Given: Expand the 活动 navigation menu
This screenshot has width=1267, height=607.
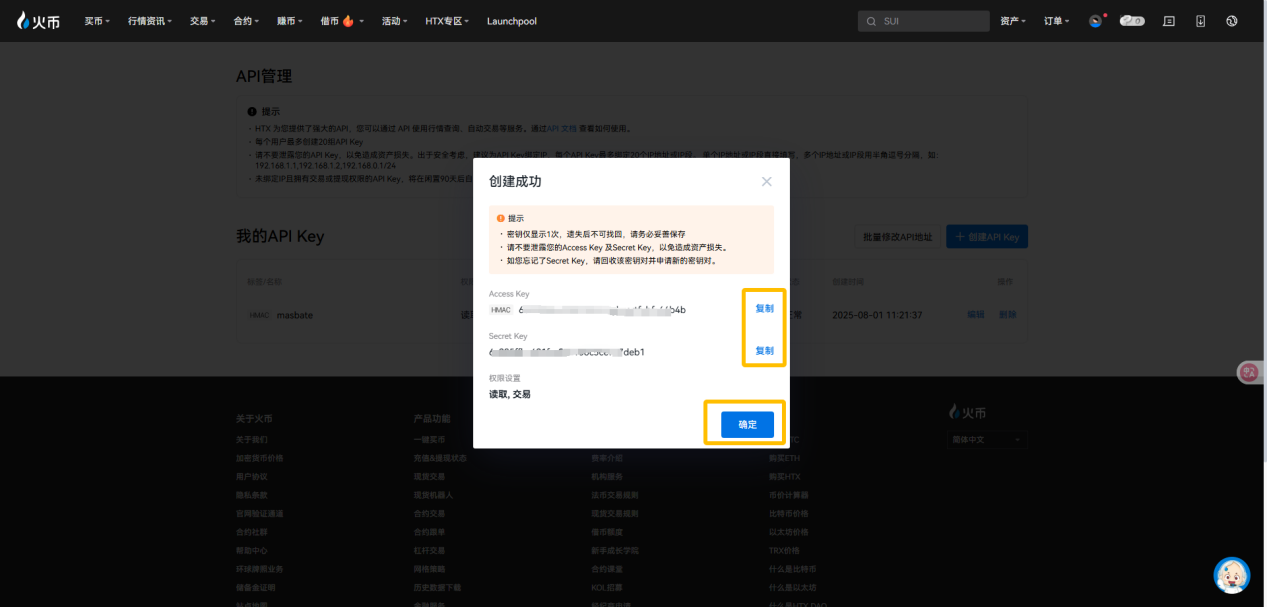Looking at the screenshot, I should pos(395,21).
